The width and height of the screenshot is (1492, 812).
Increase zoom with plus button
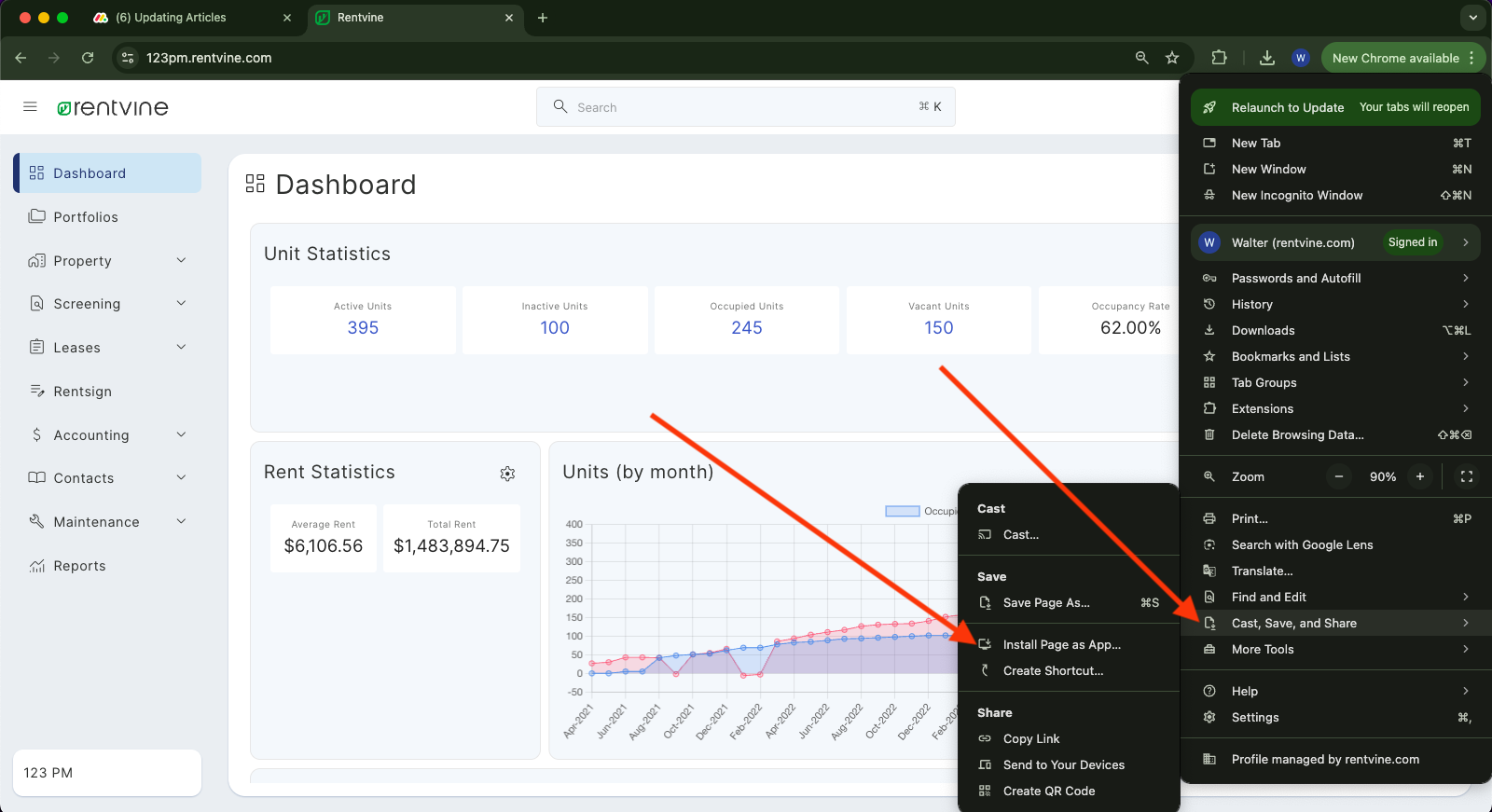pos(1419,476)
